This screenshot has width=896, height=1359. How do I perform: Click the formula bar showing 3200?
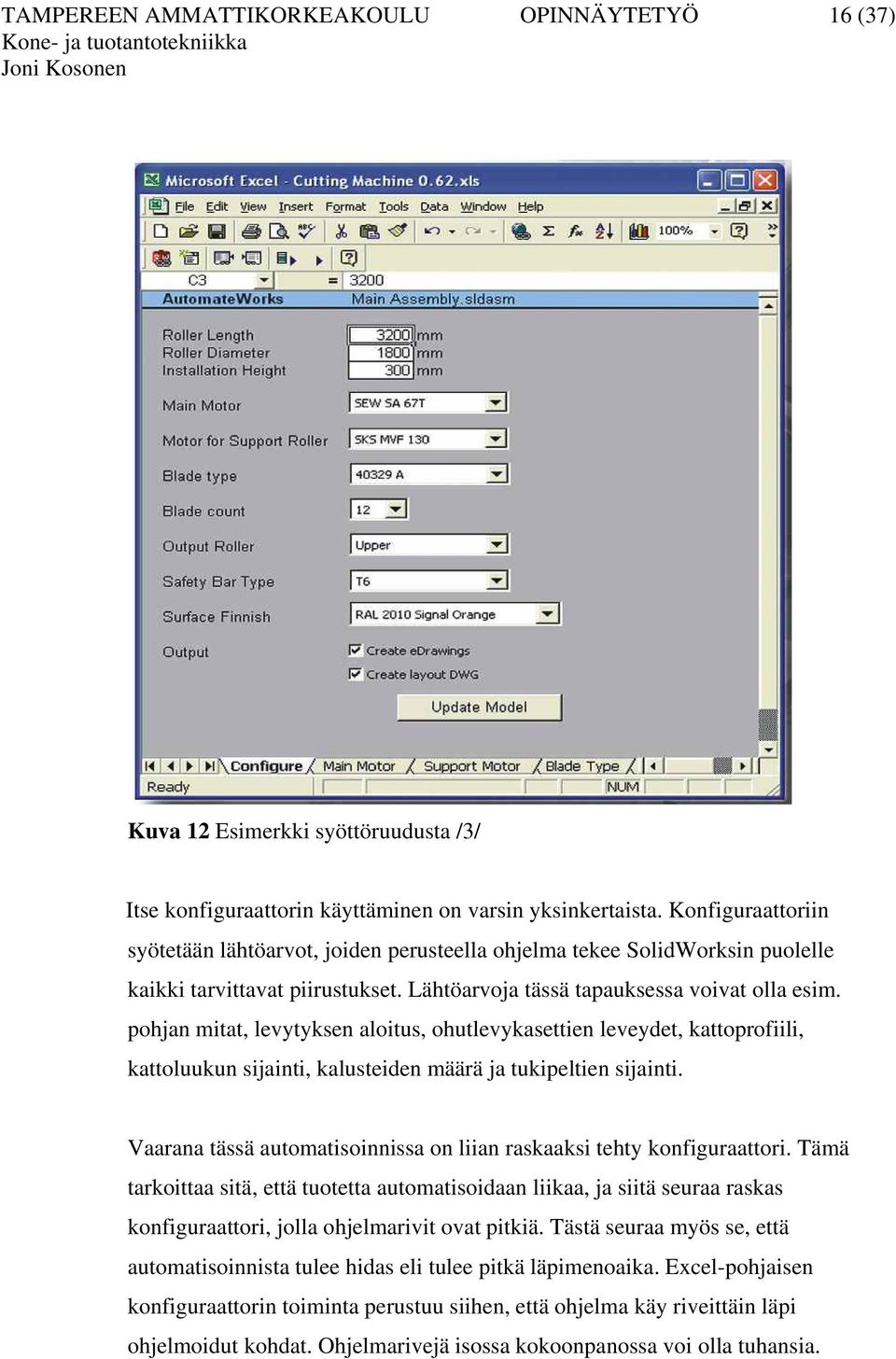pos(560,280)
